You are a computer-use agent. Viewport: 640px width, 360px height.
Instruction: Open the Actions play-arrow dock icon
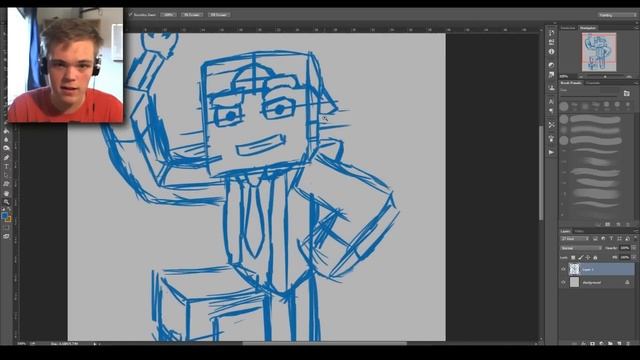(551, 152)
